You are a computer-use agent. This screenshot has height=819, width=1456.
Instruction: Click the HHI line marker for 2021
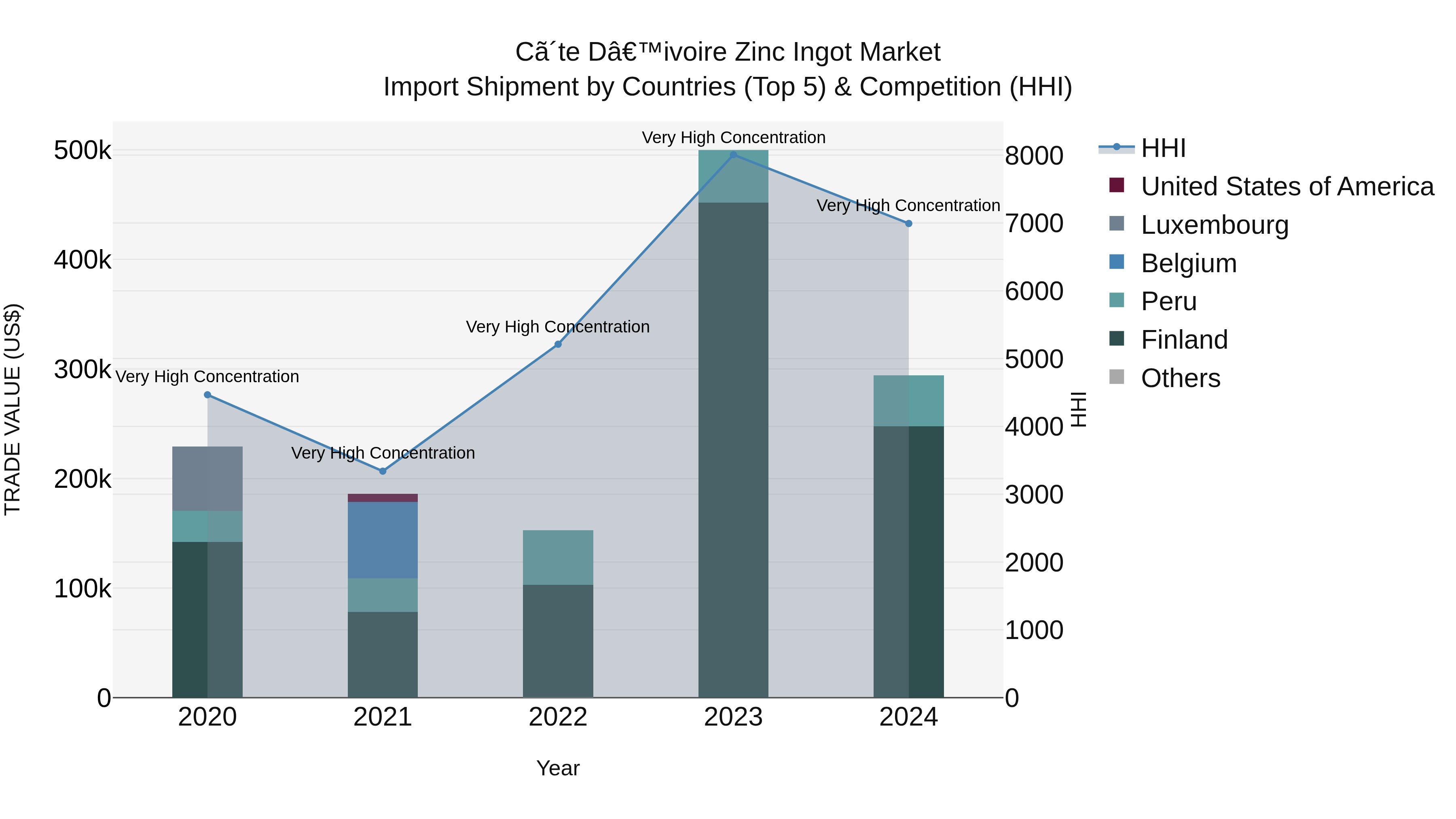pos(383,471)
